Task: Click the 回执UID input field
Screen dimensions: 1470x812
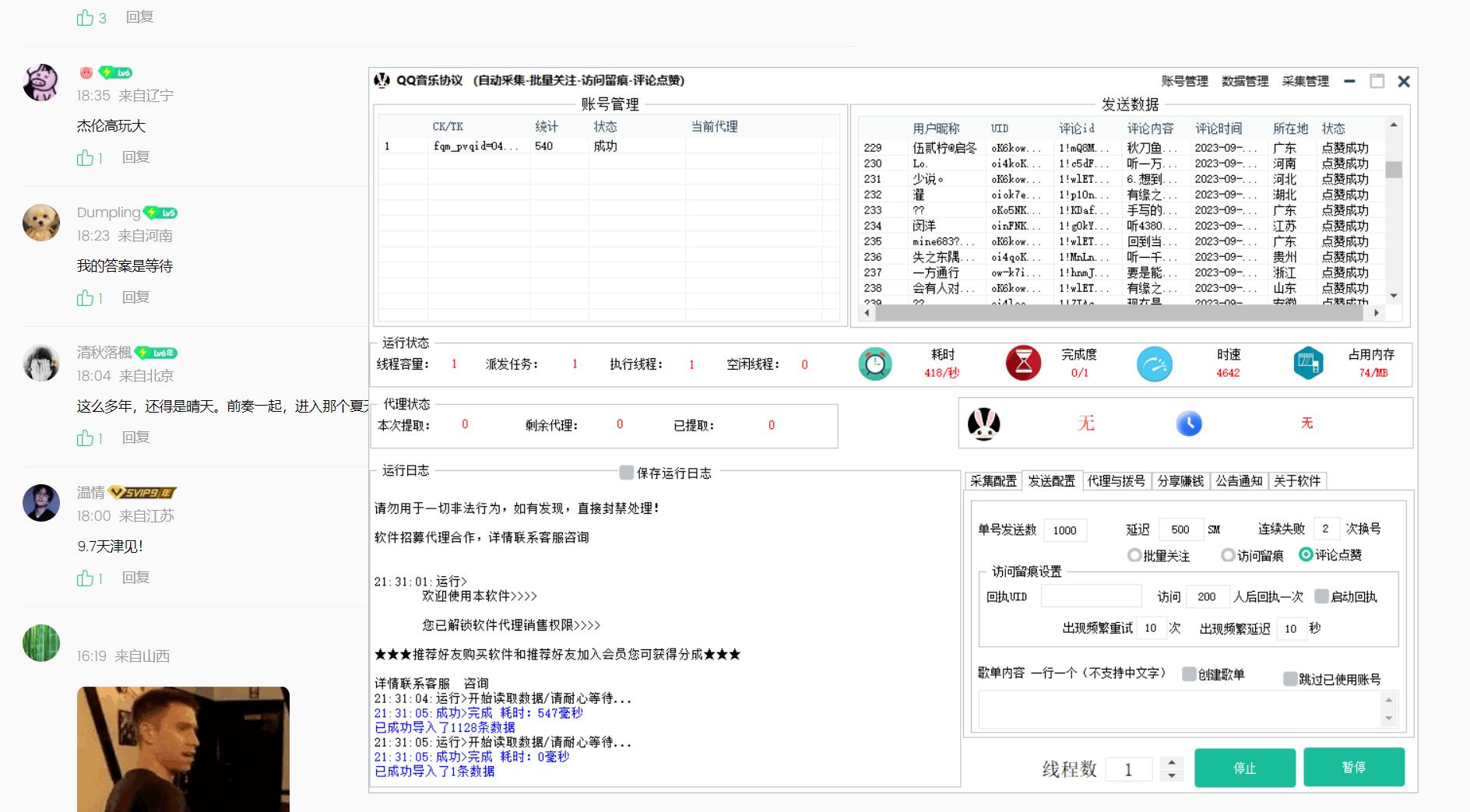Action: pyautogui.click(x=1091, y=596)
